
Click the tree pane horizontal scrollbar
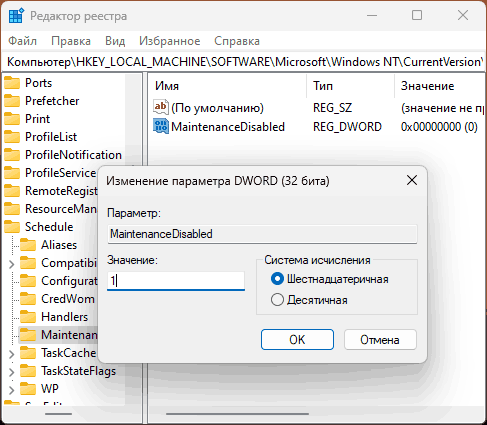tap(59, 414)
